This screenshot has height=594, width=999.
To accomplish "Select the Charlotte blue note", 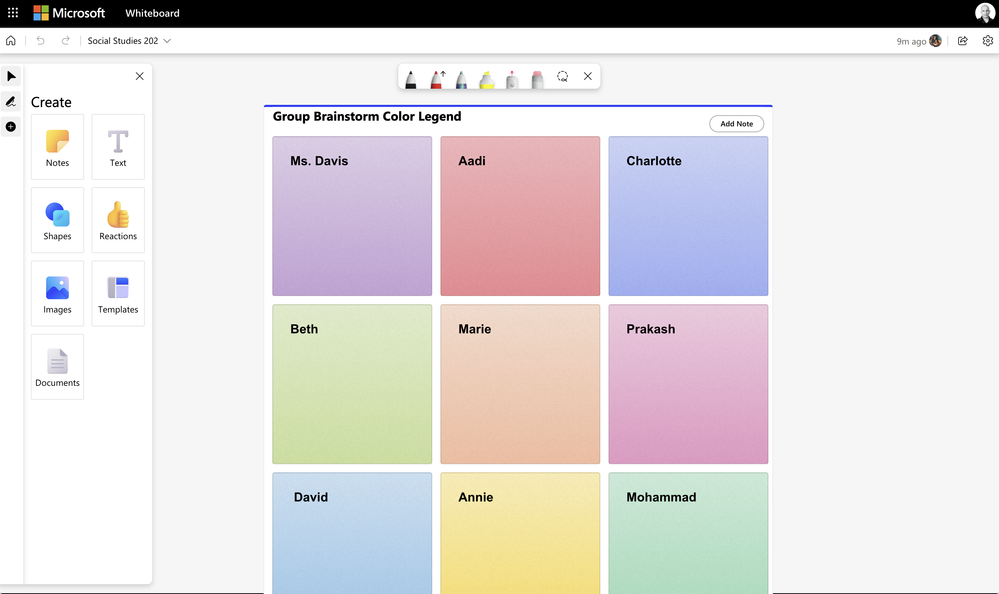I will (x=688, y=216).
